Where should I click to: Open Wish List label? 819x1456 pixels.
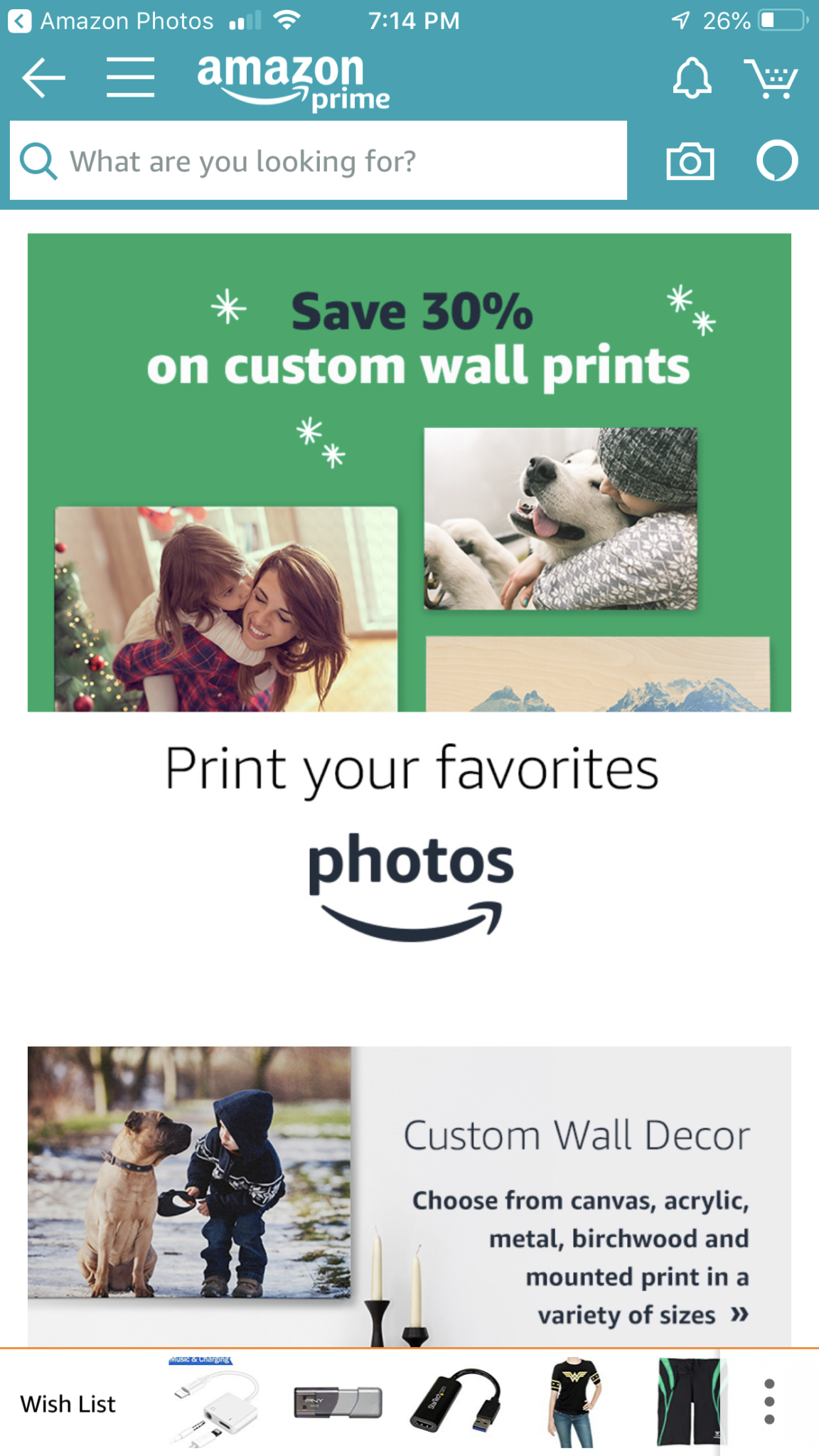[x=68, y=1404]
